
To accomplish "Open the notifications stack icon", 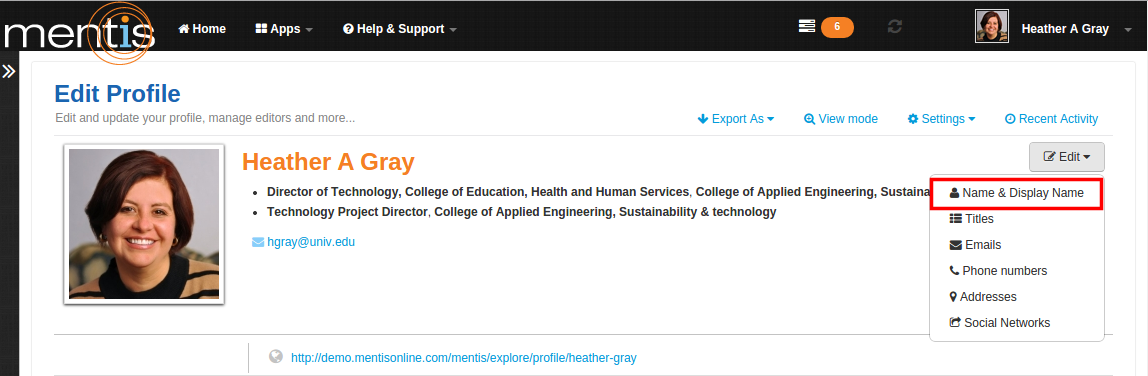I will [806, 26].
